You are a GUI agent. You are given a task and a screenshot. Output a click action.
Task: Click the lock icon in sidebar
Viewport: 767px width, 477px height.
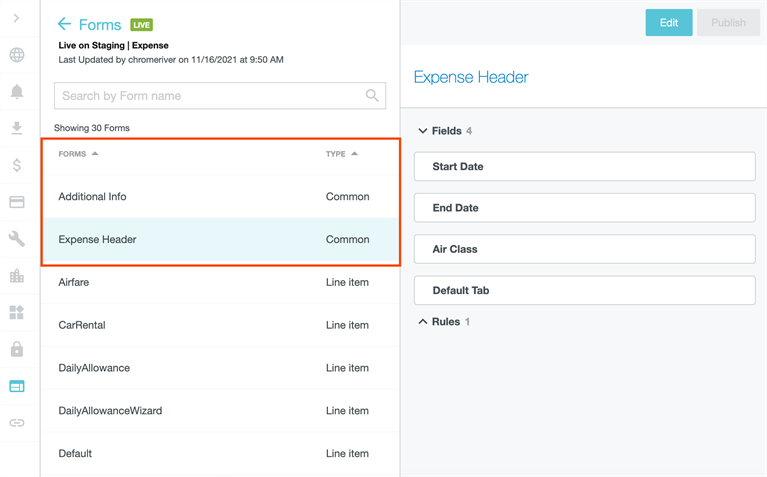coord(17,349)
